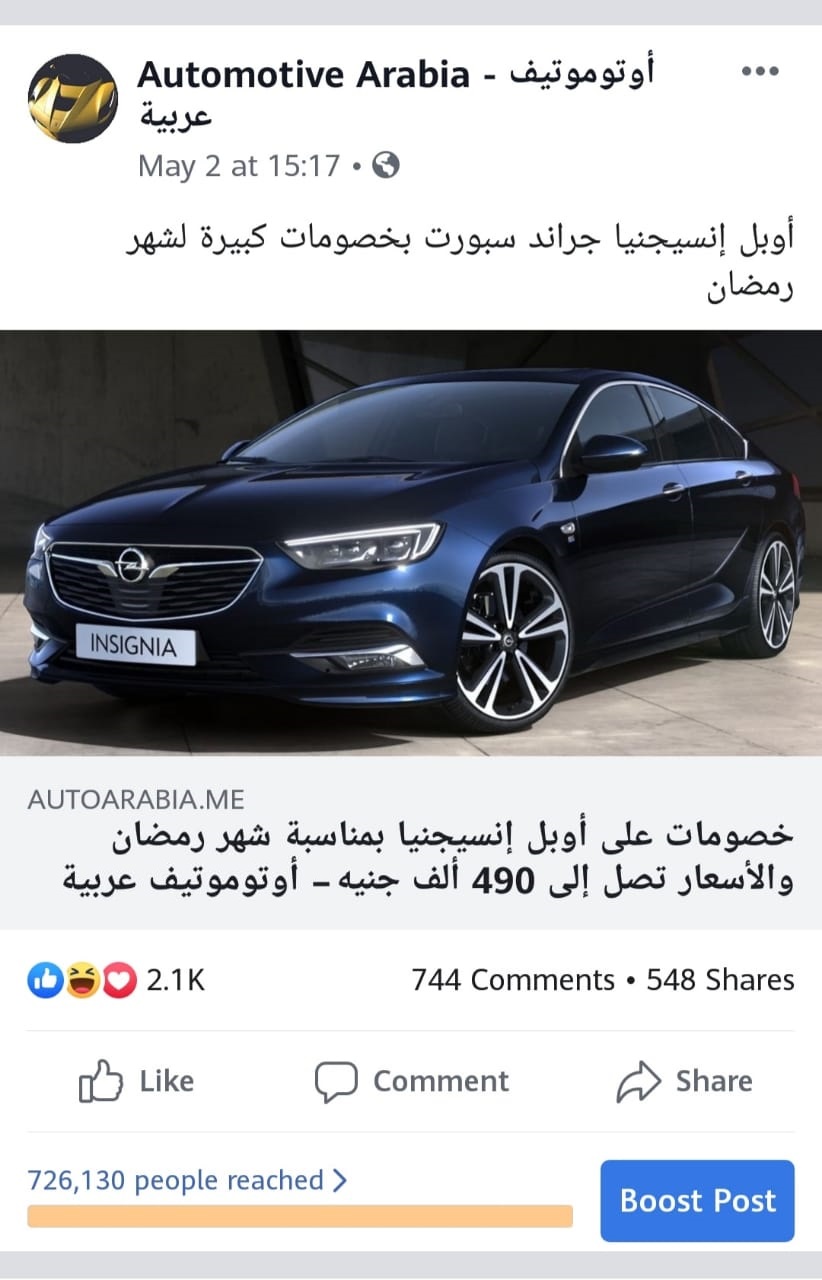This screenshot has height=1280, width=822.
Task: Tap the Share arrow icon
Action: coord(639,1081)
